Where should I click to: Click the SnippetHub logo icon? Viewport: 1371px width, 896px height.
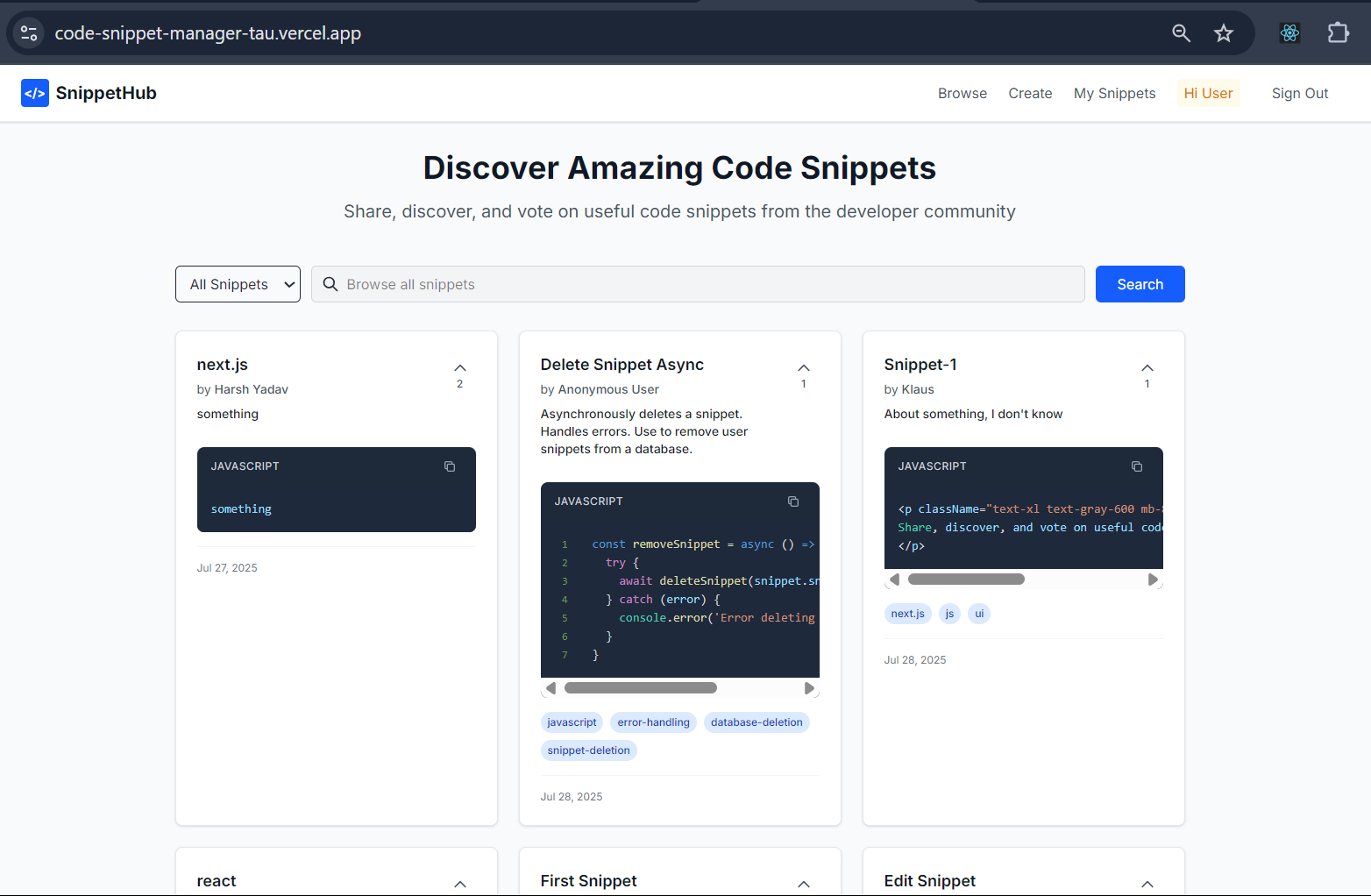click(35, 93)
